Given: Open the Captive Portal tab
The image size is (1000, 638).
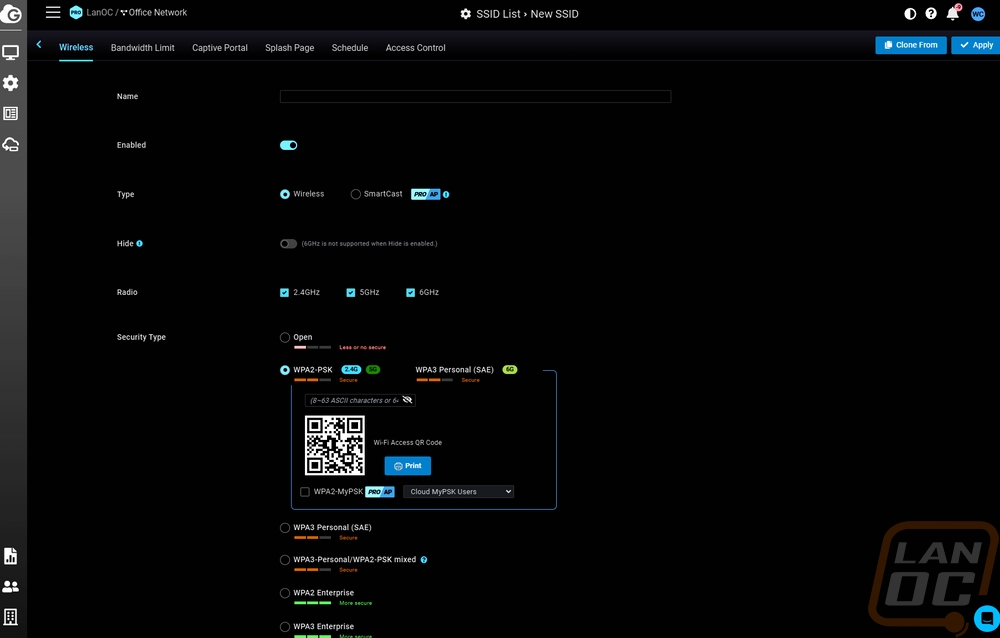Looking at the screenshot, I should (220, 48).
